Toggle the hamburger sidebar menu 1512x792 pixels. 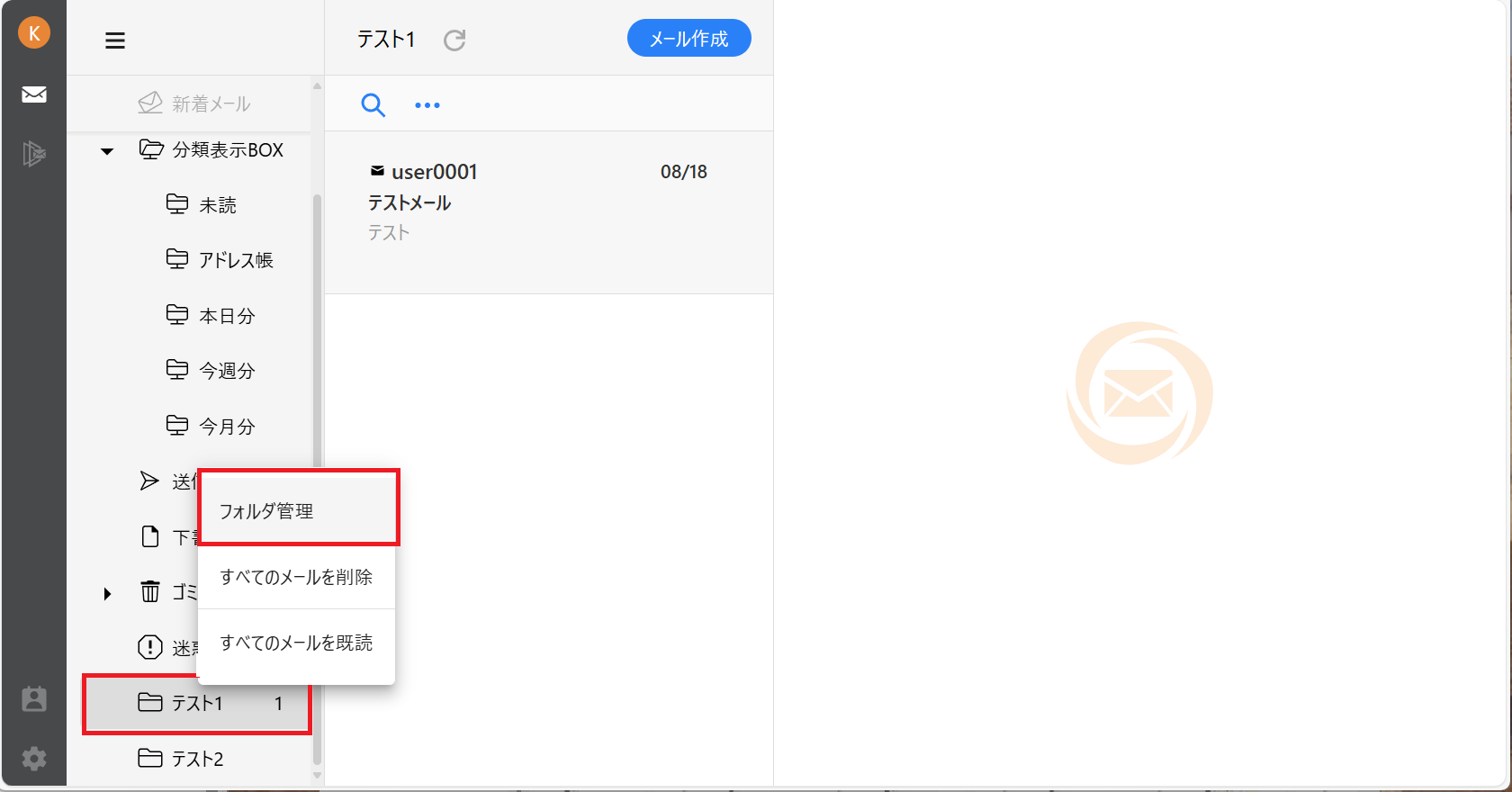tap(115, 40)
